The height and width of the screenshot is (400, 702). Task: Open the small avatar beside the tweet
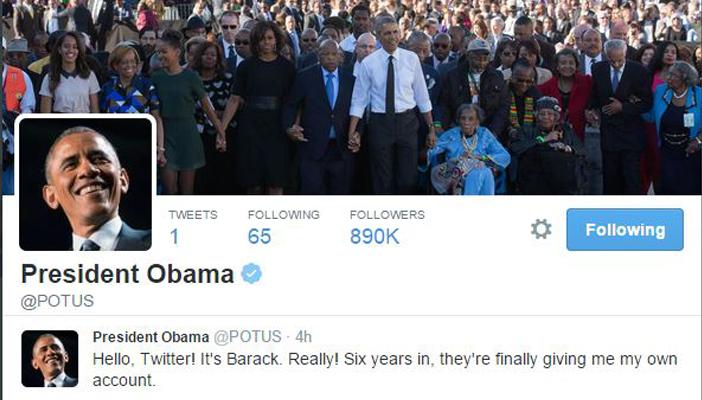tap(50, 359)
